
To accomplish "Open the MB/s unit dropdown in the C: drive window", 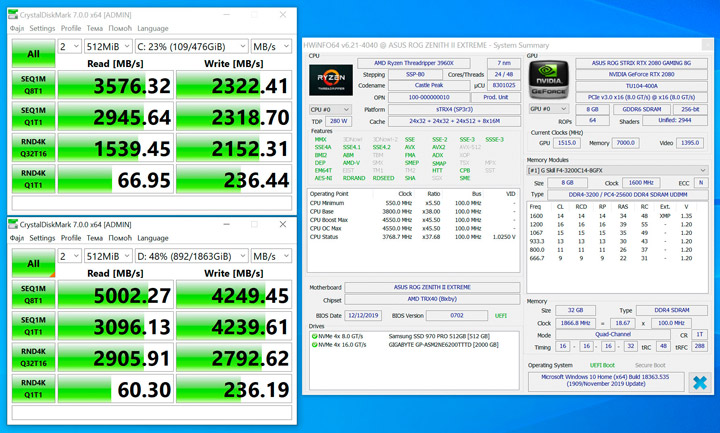I will (271, 46).
